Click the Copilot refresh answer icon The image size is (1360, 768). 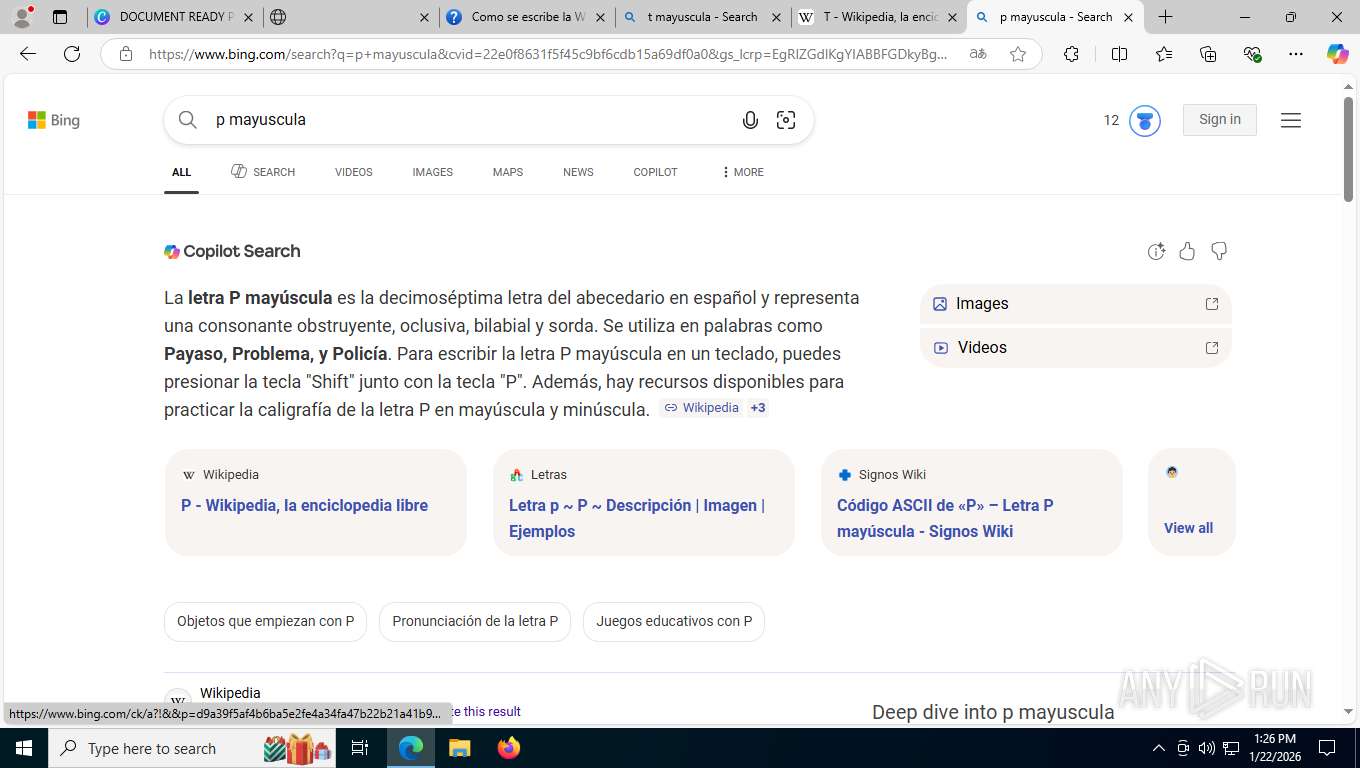[1156, 252]
